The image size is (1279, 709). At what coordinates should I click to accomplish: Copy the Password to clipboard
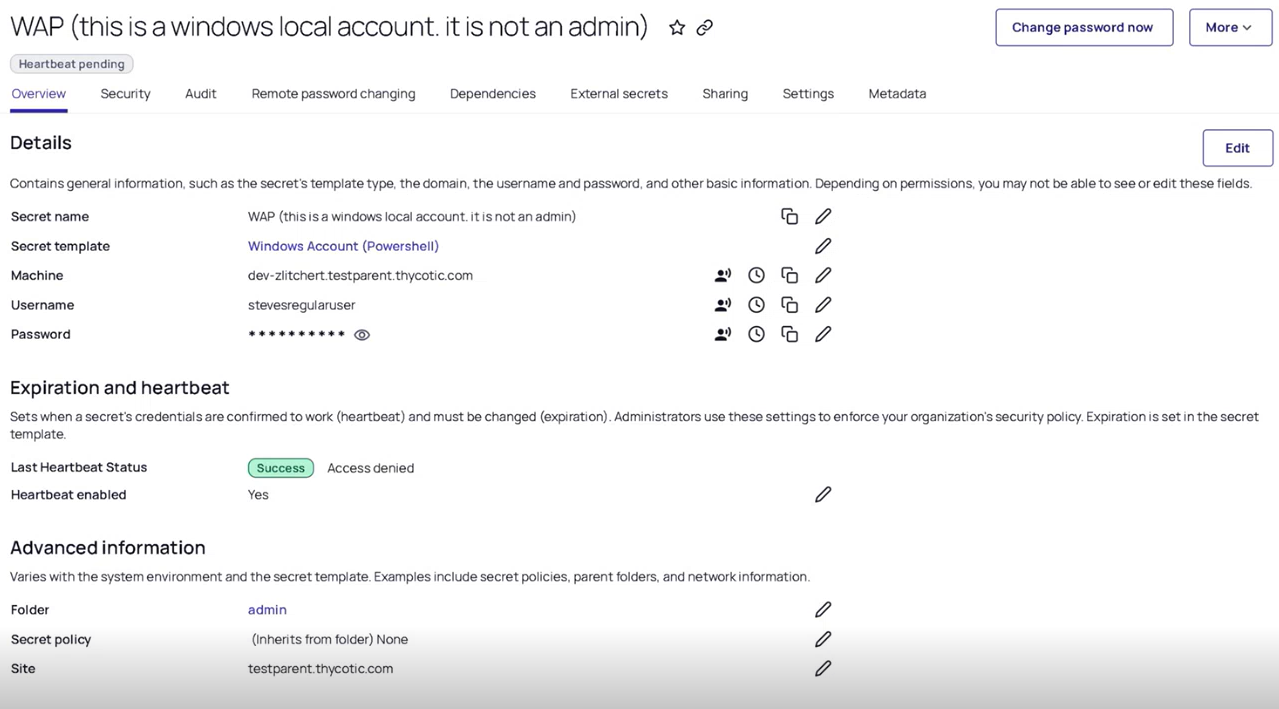[x=789, y=335]
